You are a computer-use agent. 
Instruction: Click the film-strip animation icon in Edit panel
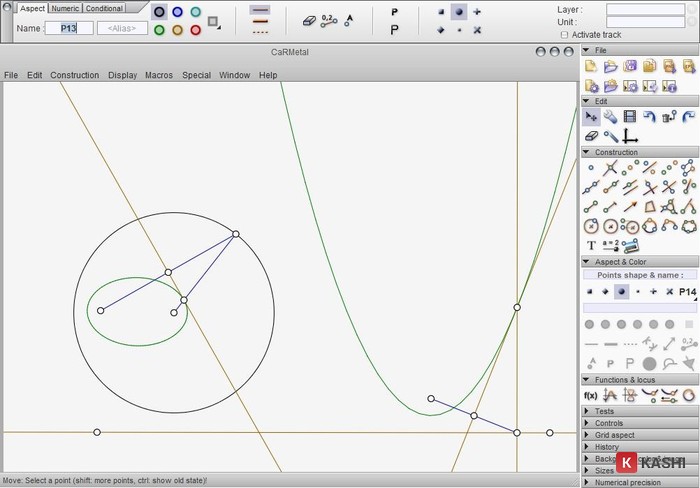click(630, 117)
